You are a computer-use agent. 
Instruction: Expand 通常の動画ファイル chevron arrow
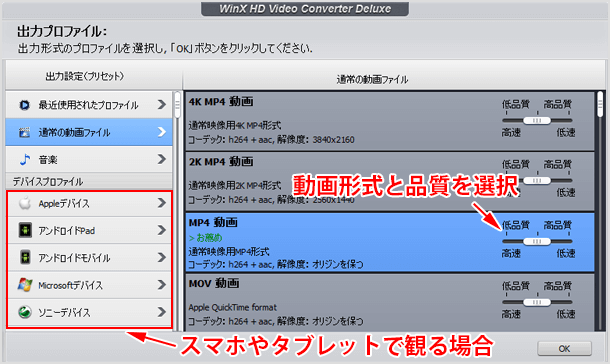[x=162, y=132]
